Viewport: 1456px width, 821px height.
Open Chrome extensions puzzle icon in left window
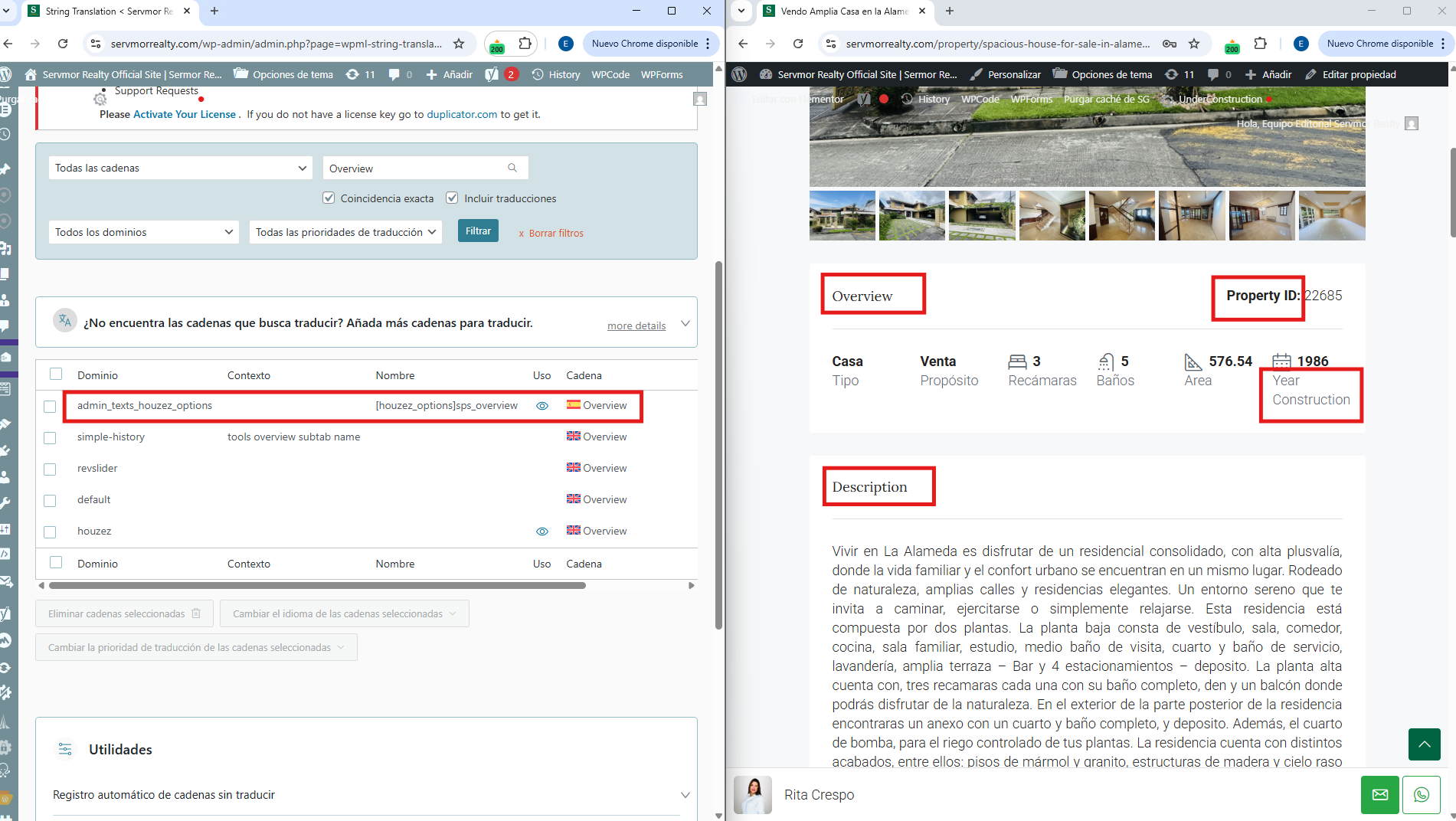(525, 44)
